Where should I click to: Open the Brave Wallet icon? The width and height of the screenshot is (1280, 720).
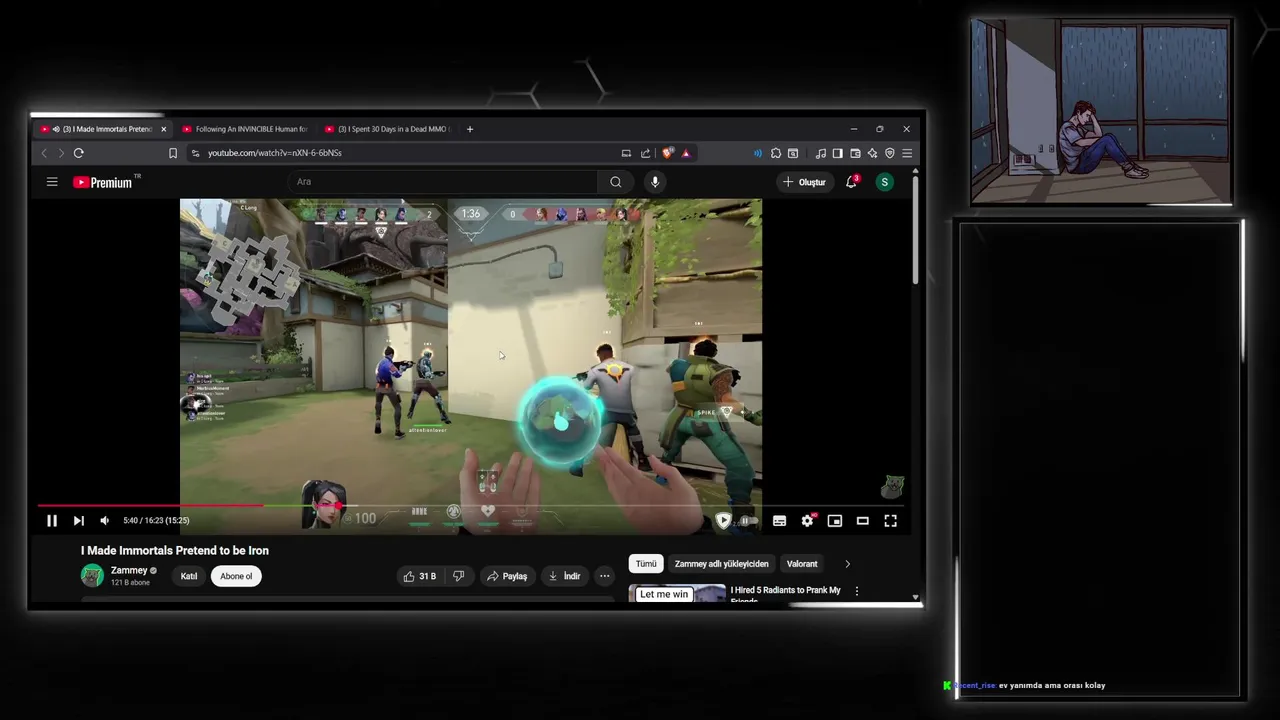[x=855, y=153]
